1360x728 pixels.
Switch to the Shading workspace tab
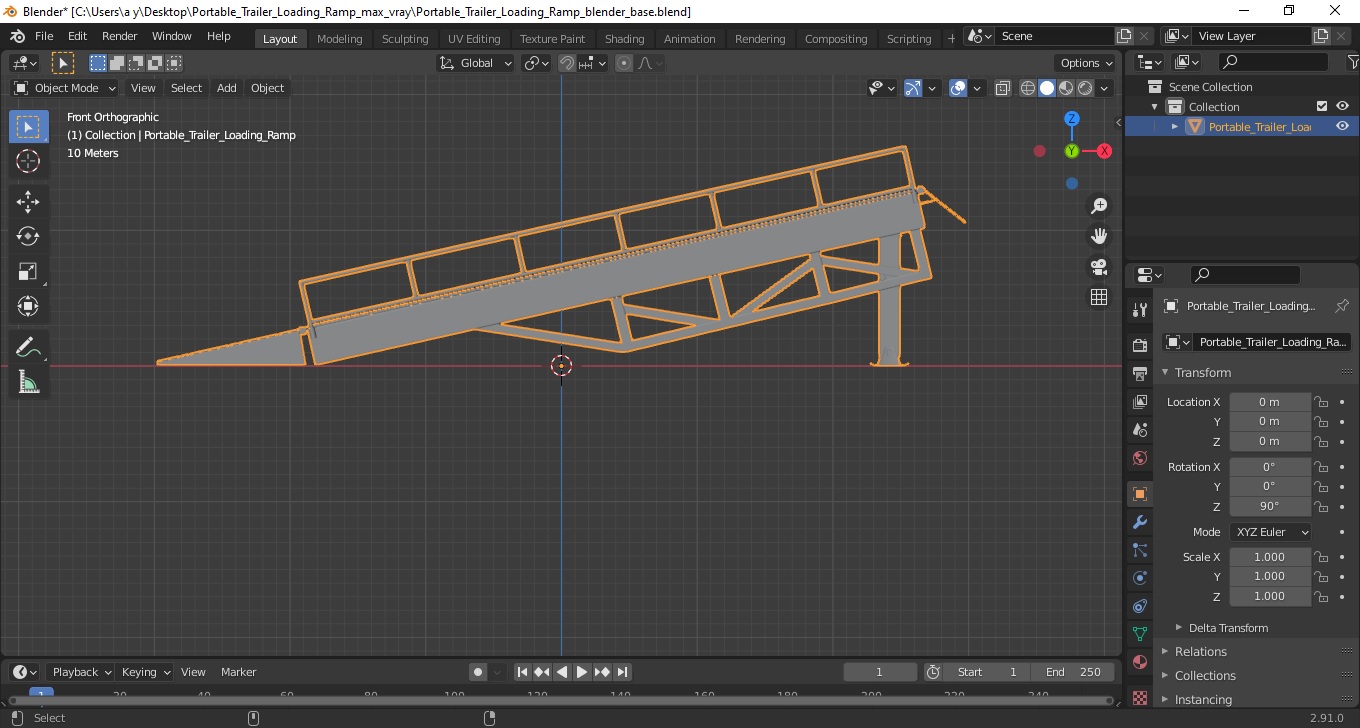624,38
